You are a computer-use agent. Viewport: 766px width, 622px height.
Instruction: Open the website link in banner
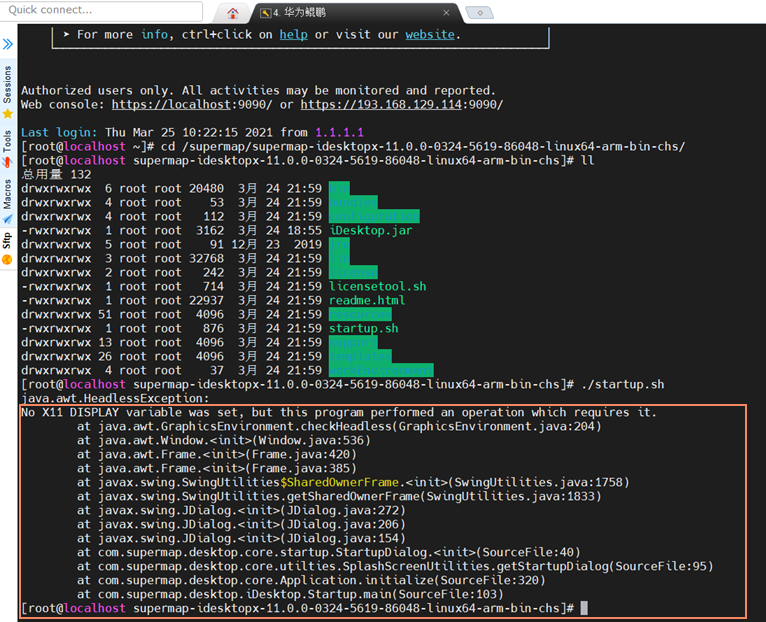point(430,34)
